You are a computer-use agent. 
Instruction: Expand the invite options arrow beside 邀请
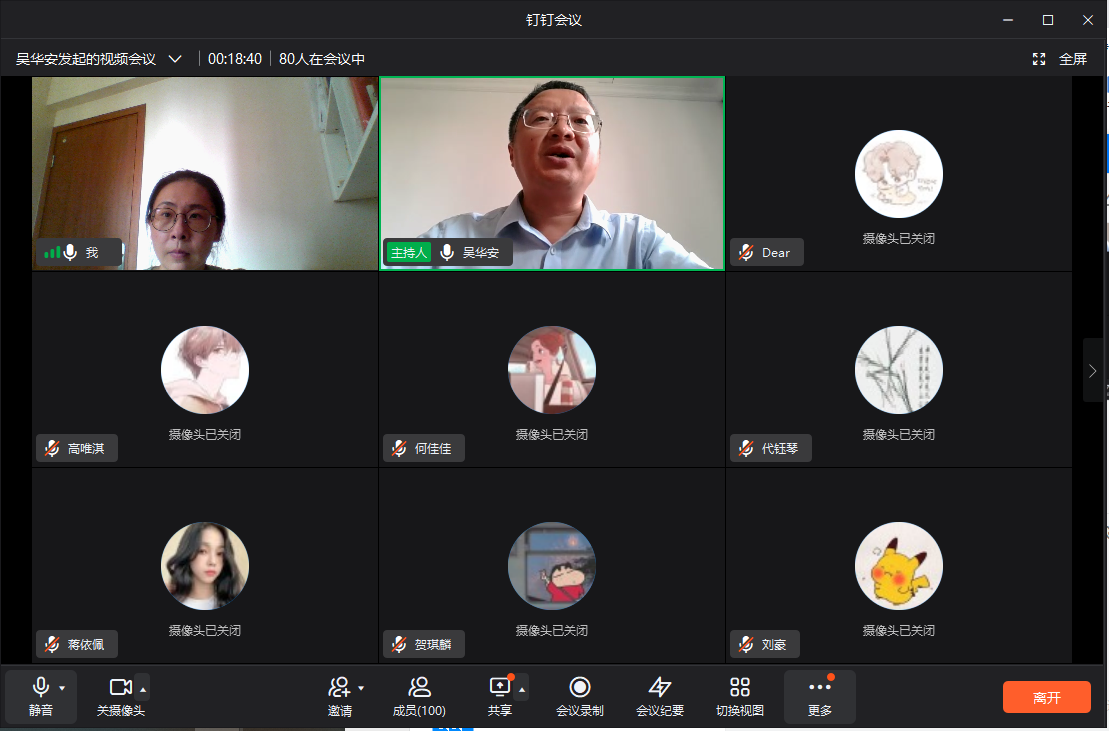(361, 688)
